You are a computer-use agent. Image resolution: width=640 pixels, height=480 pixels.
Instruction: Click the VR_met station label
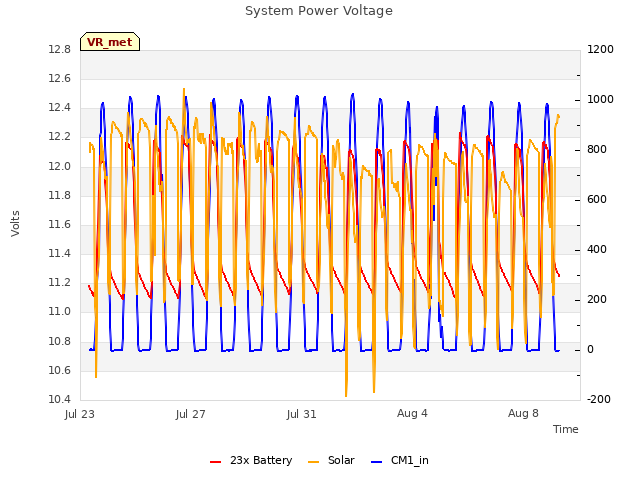[110, 42]
